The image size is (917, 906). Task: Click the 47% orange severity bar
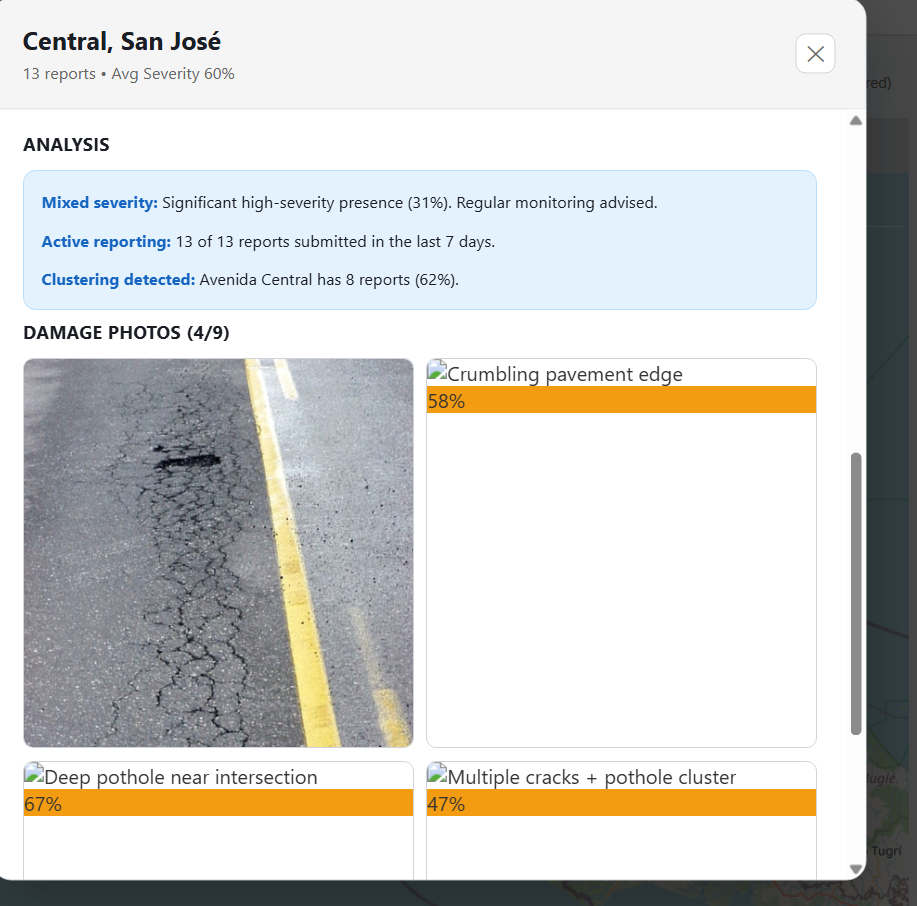click(x=621, y=802)
